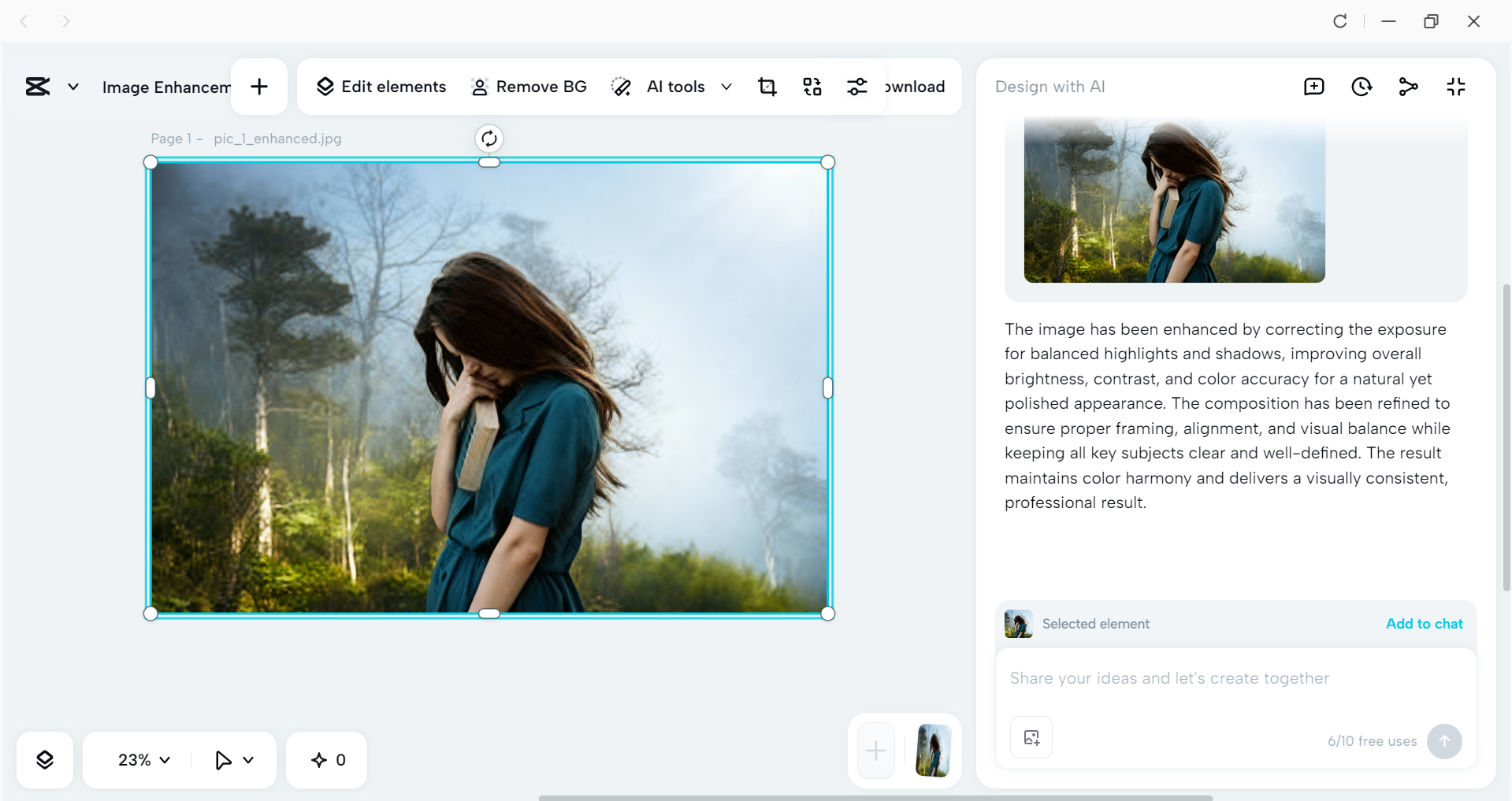The height and width of the screenshot is (801, 1512).
Task: Click the enhanced photo thumbnail near bottom right
Action: pos(932,749)
